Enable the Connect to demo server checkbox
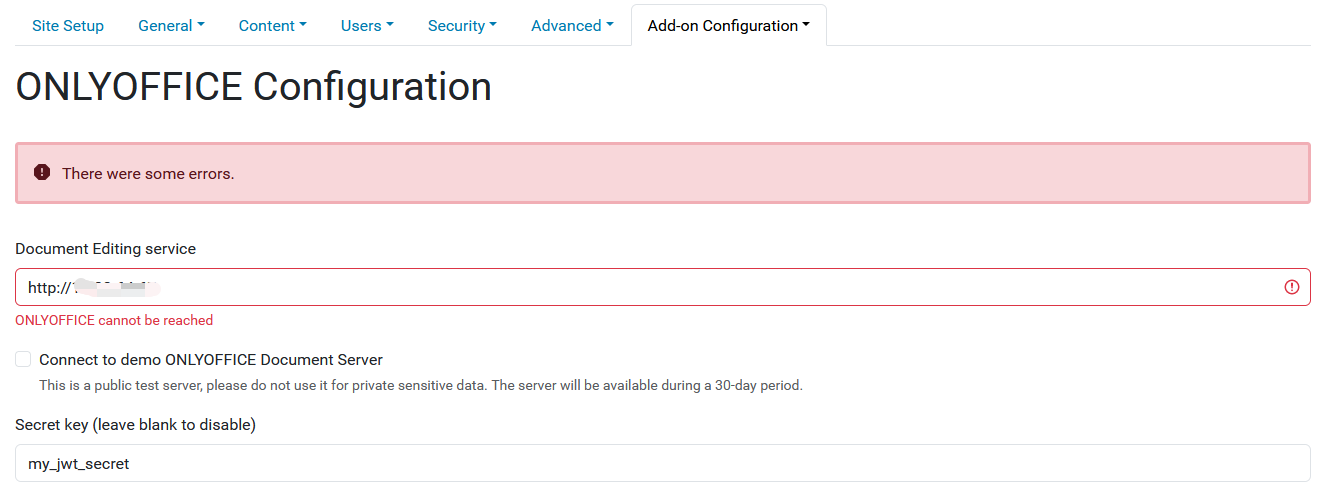Screen dimensions: 1321x492 click(23, 359)
